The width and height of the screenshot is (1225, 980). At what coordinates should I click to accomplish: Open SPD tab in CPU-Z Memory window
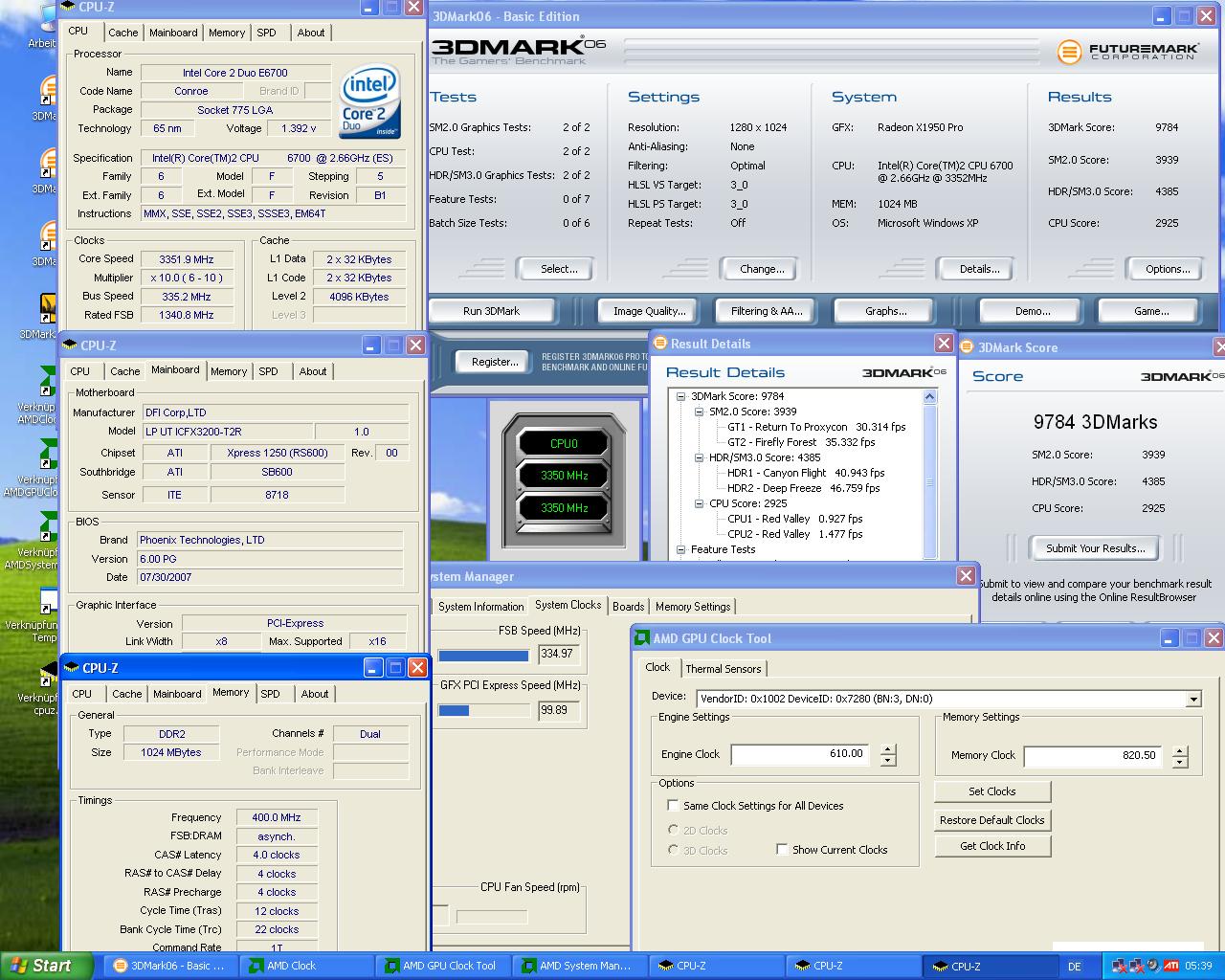point(271,694)
